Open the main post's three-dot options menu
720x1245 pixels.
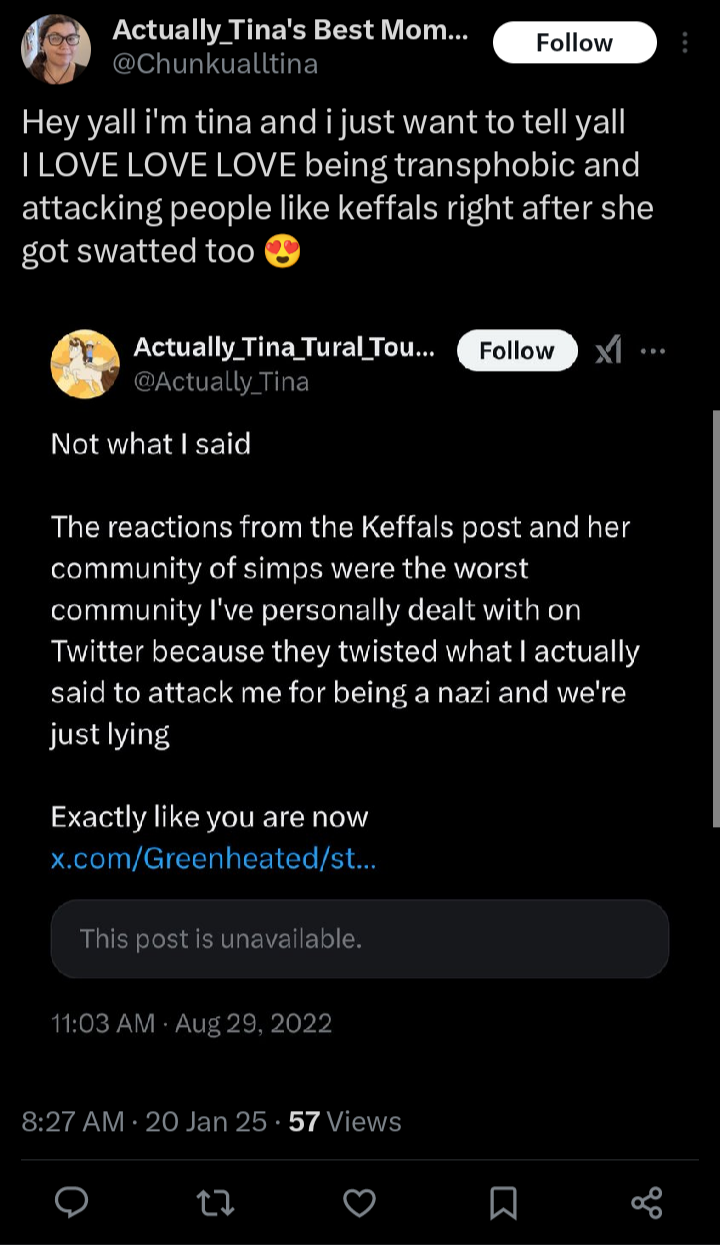coord(685,43)
